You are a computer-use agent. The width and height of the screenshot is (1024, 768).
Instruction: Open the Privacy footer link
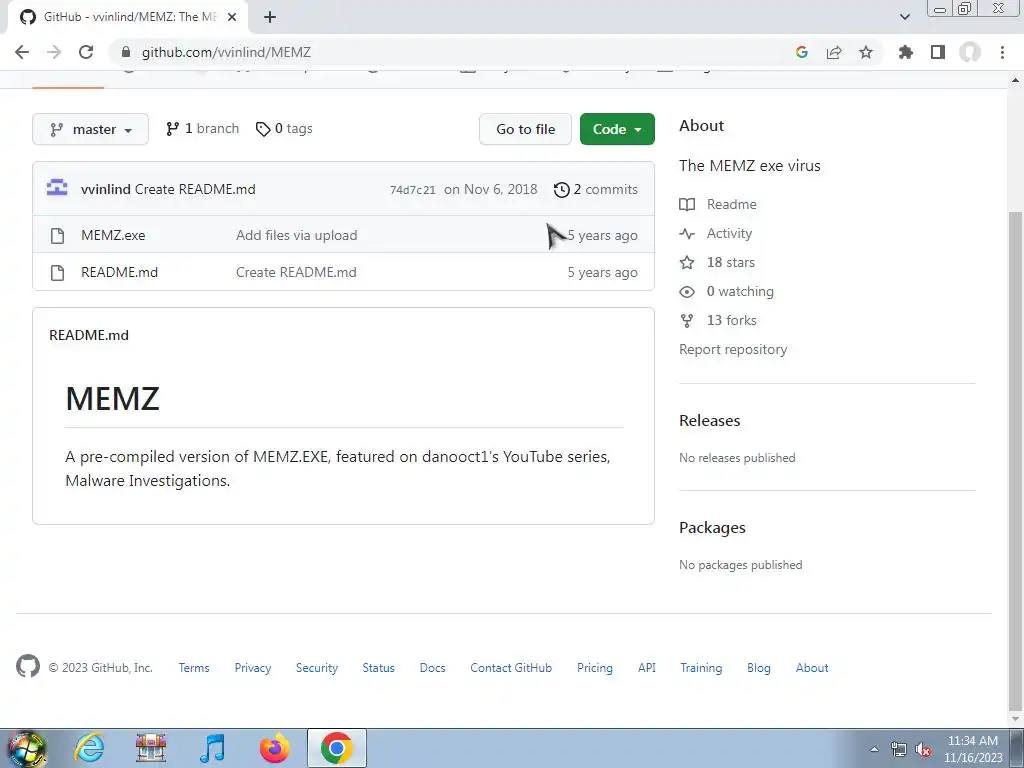[253, 668]
